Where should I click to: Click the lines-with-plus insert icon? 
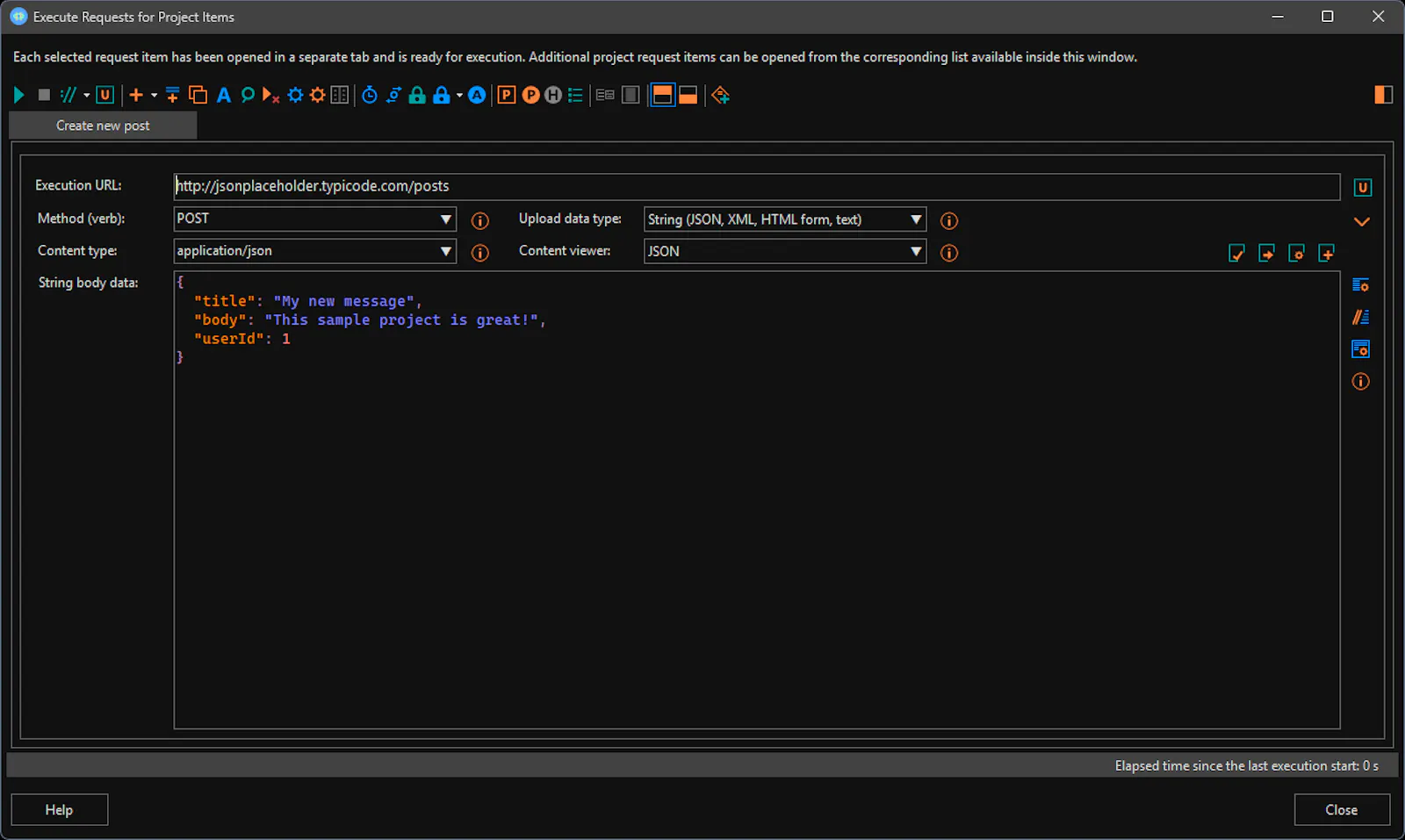click(172, 95)
